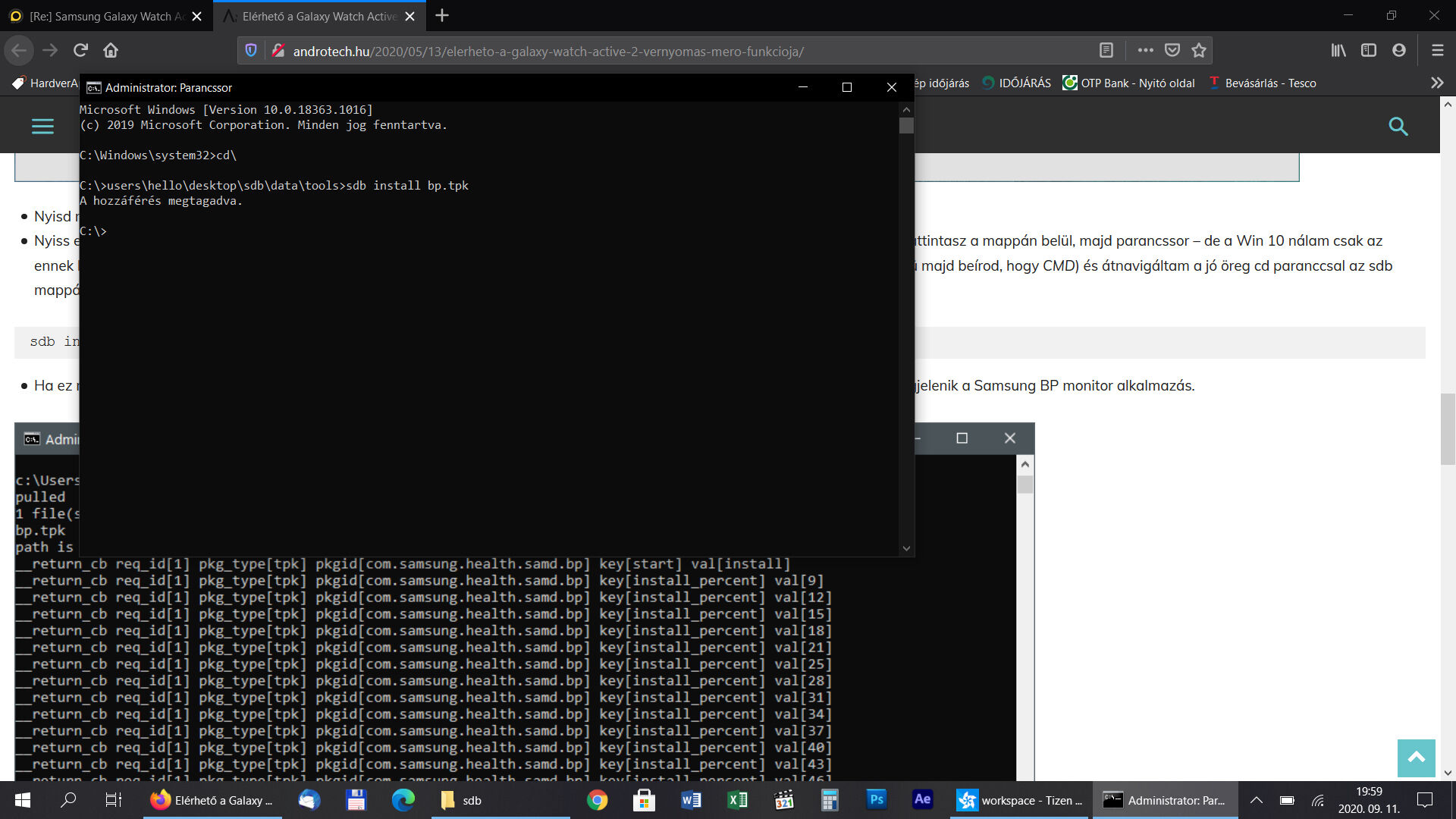Open the Windows Start menu
1456x819 pixels.
pyautogui.click(x=23, y=800)
